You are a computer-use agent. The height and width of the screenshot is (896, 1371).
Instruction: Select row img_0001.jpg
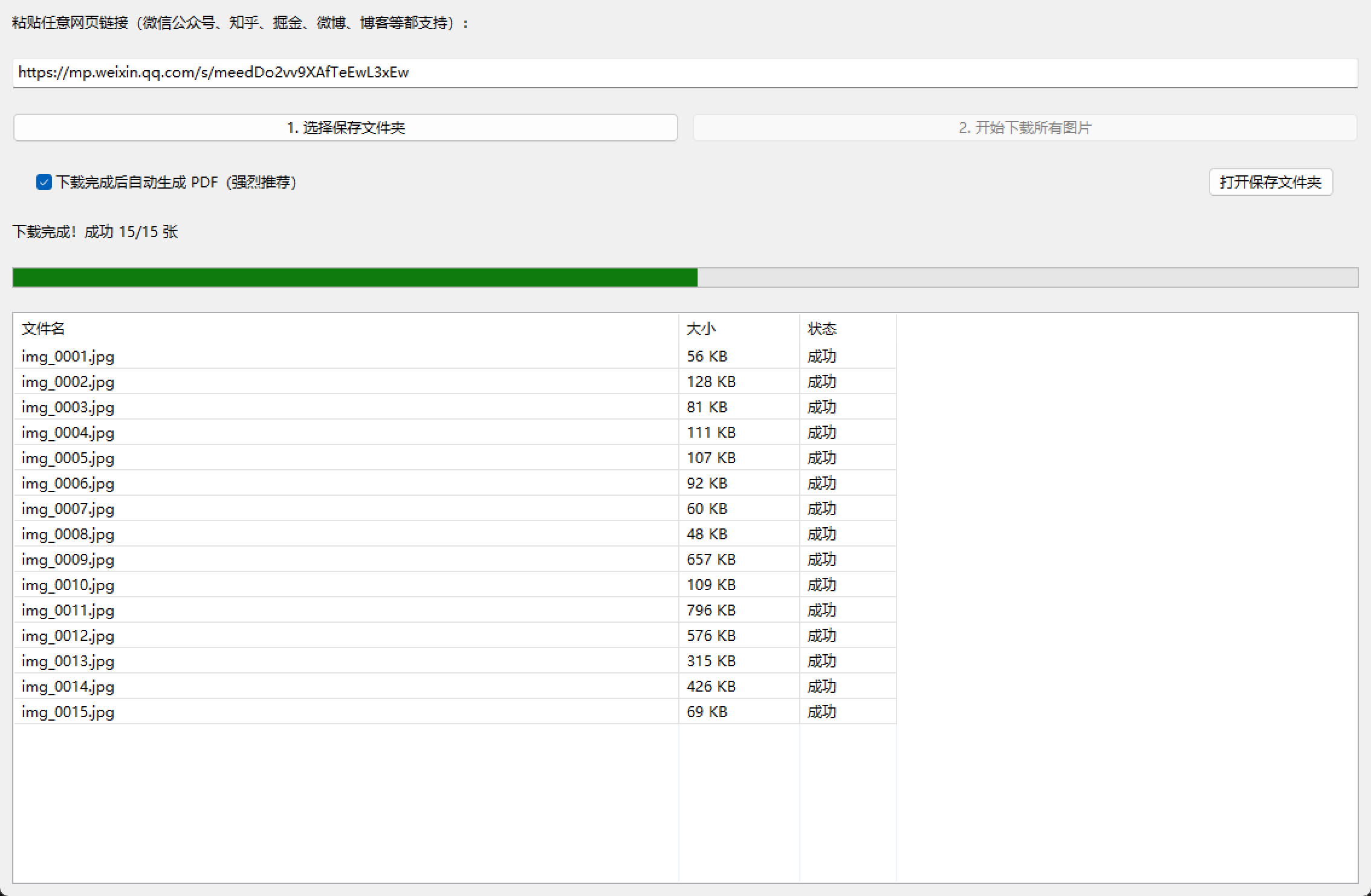click(68, 357)
